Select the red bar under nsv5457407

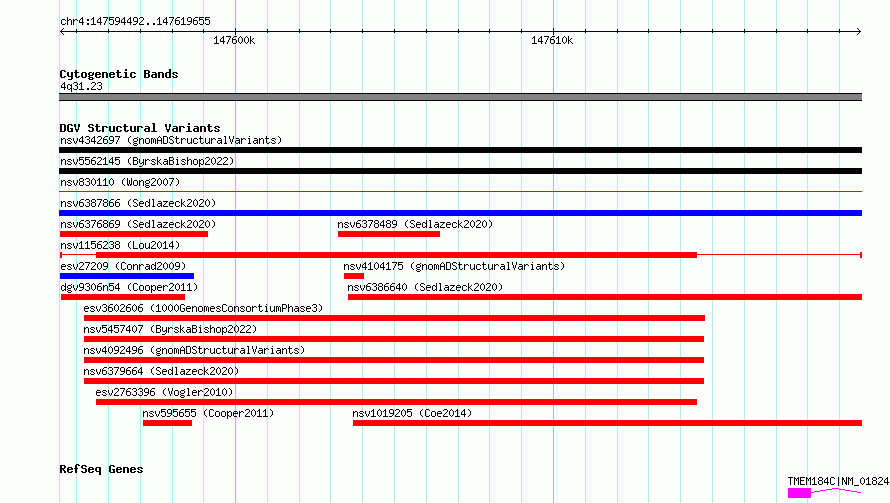click(394, 339)
